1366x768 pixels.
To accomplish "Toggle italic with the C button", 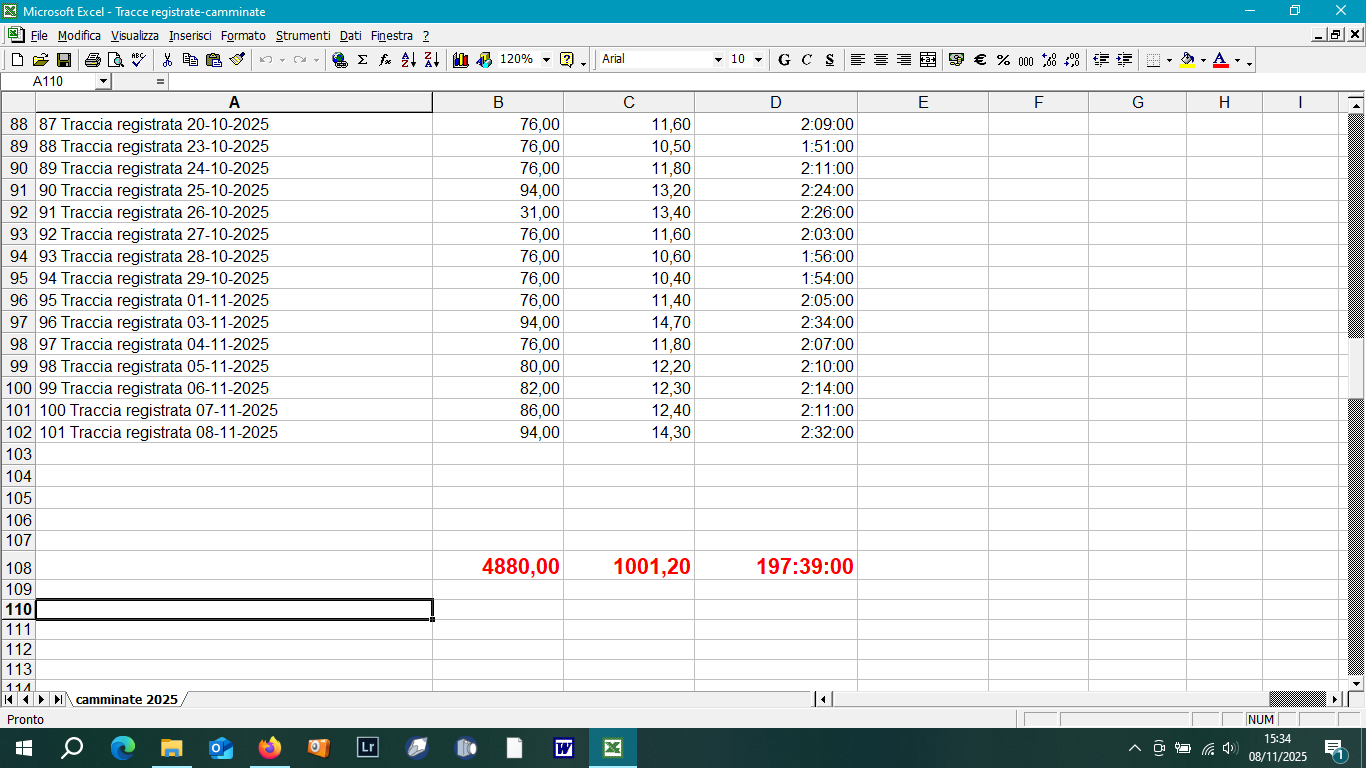I will point(807,60).
